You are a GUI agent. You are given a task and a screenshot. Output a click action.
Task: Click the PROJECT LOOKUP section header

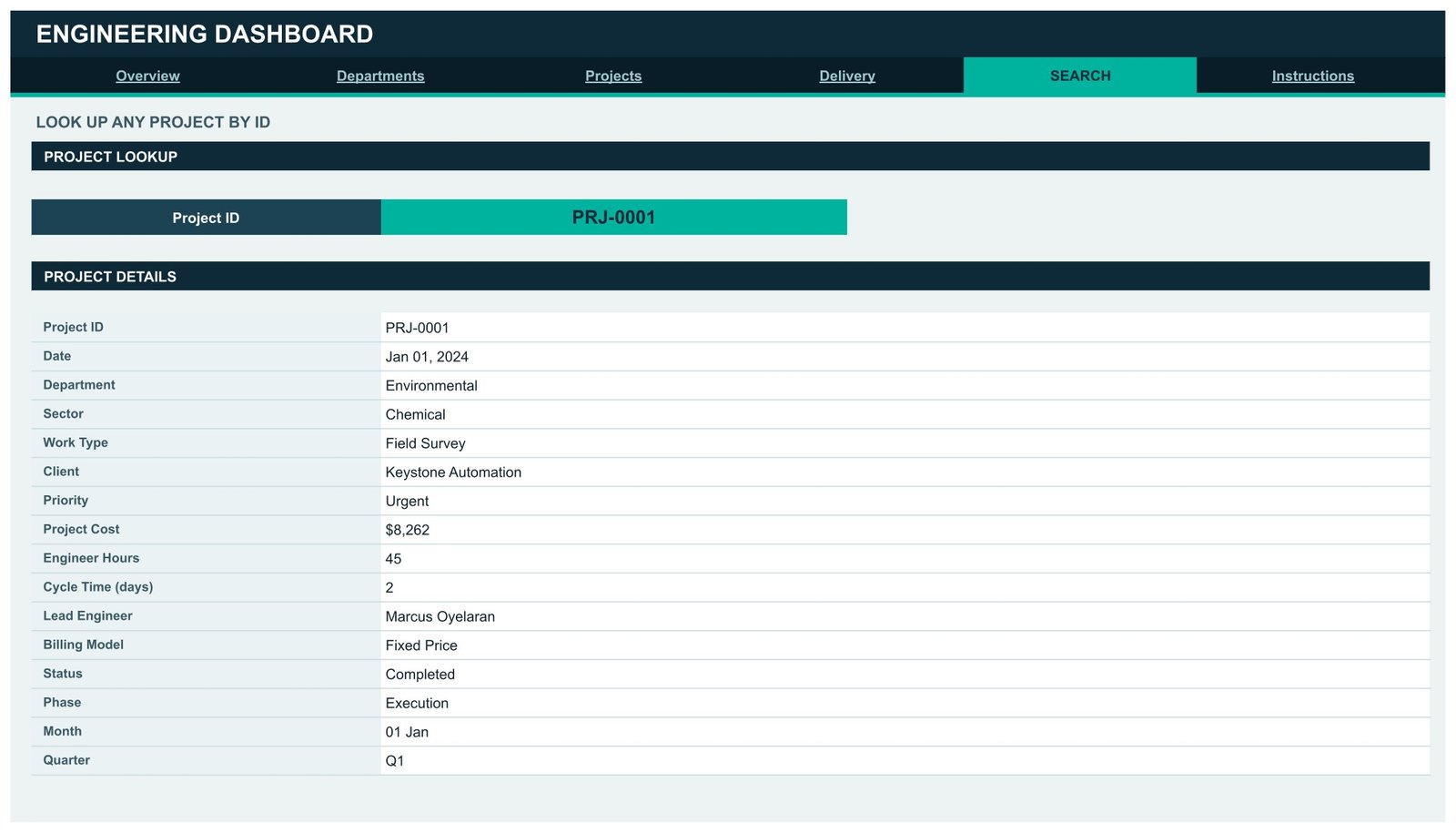731,157
